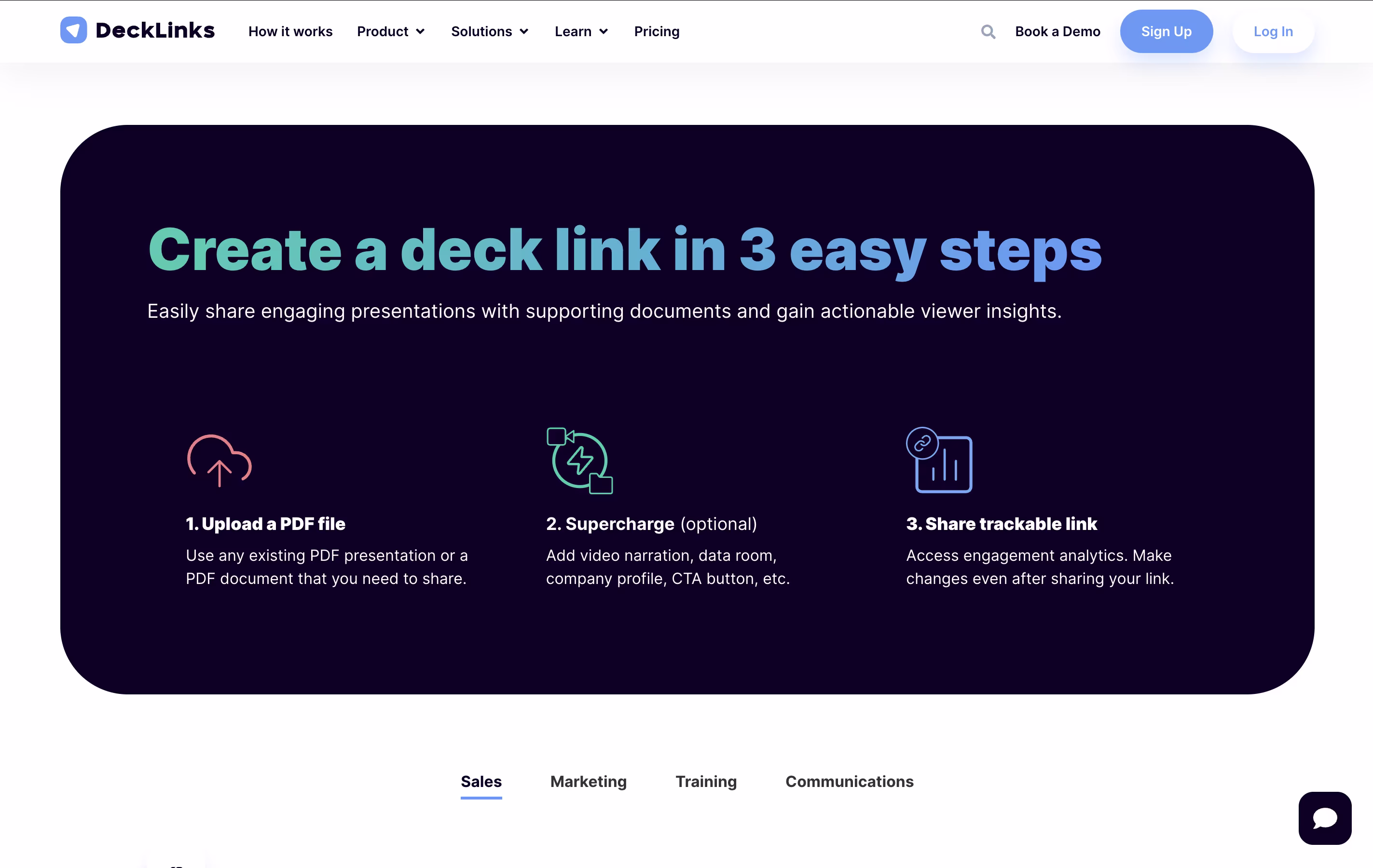Click the trackable link analytics icon
This screenshot has height=868, width=1373.
tap(940, 461)
